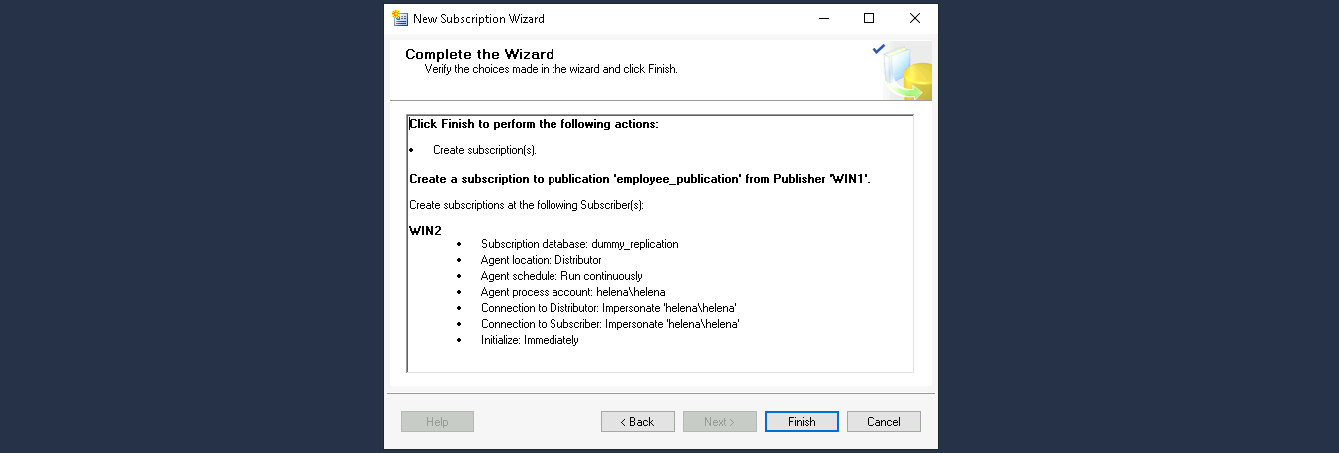Click the wizard graphic in the header
Image resolution: width=1339 pixels, height=453 pixels.
pyautogui.click(x=905, y=71)
